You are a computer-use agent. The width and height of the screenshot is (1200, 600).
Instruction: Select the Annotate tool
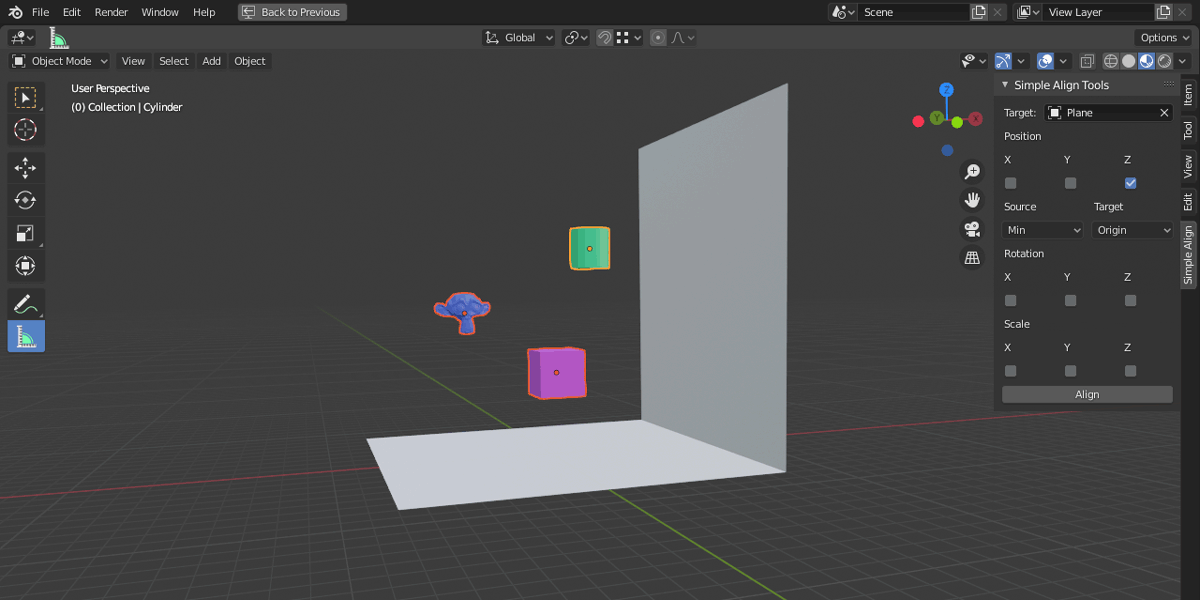point(26,304)
